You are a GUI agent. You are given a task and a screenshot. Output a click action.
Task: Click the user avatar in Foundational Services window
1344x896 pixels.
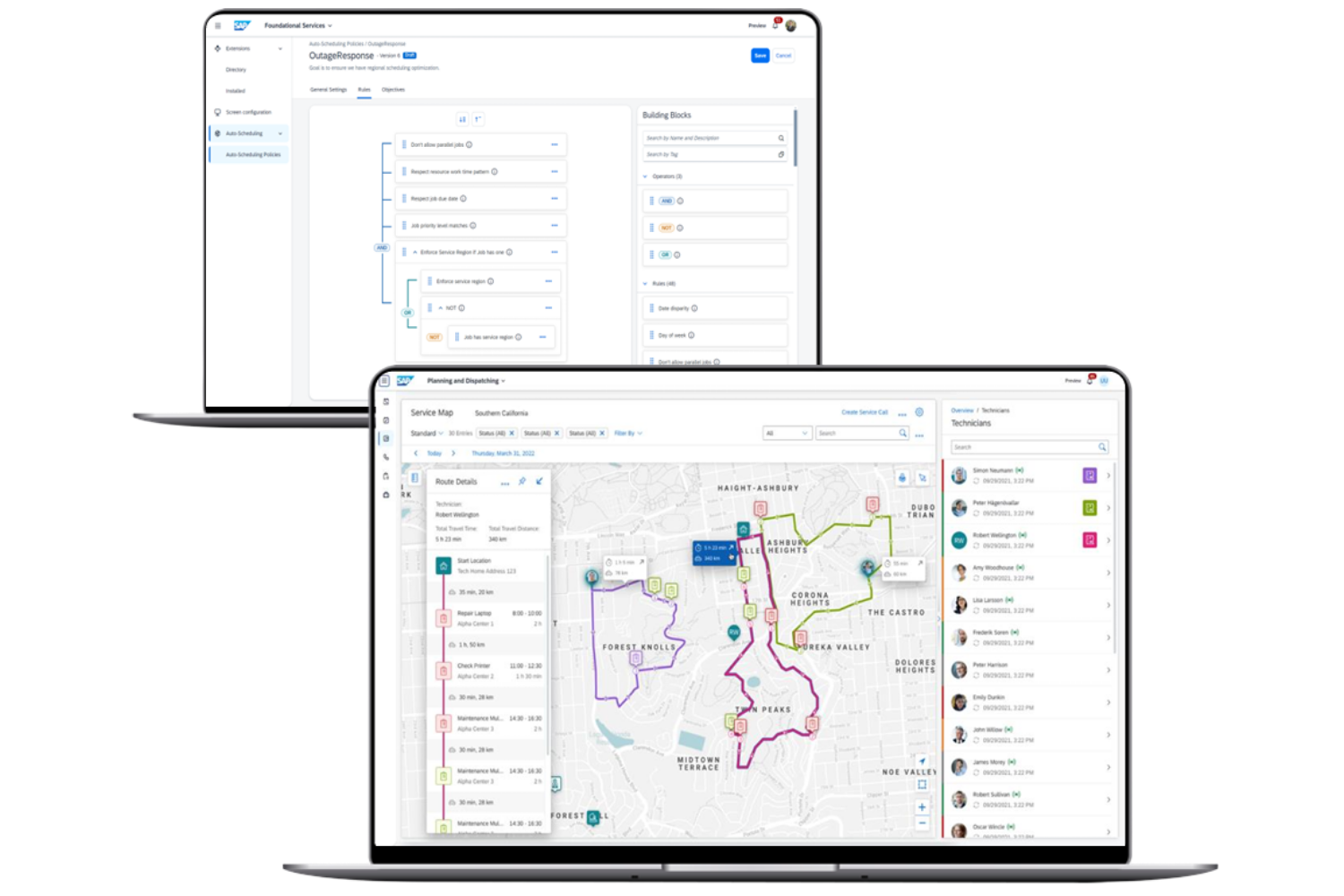click(791, 25)
